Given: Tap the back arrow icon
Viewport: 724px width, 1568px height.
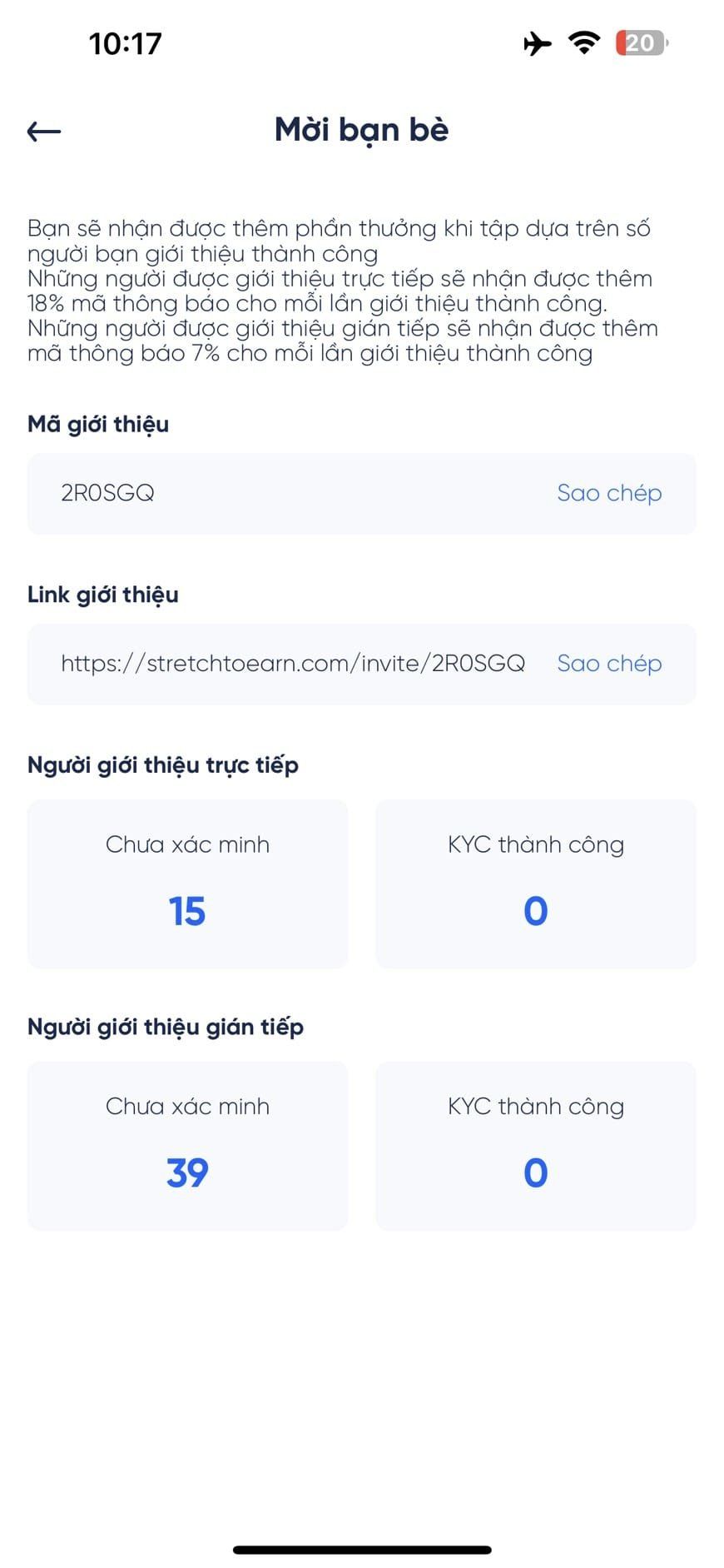Looking at the screenshot, I should click(x=44, y=131).
